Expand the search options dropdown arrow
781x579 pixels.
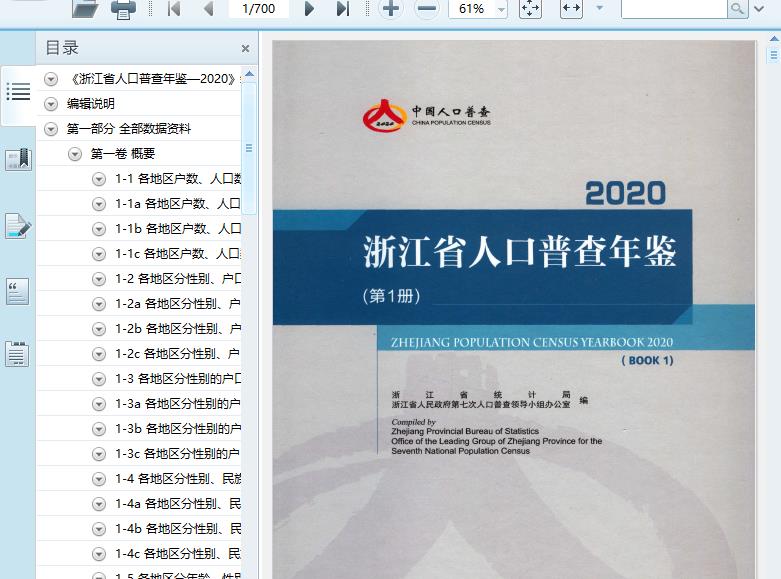761,9
